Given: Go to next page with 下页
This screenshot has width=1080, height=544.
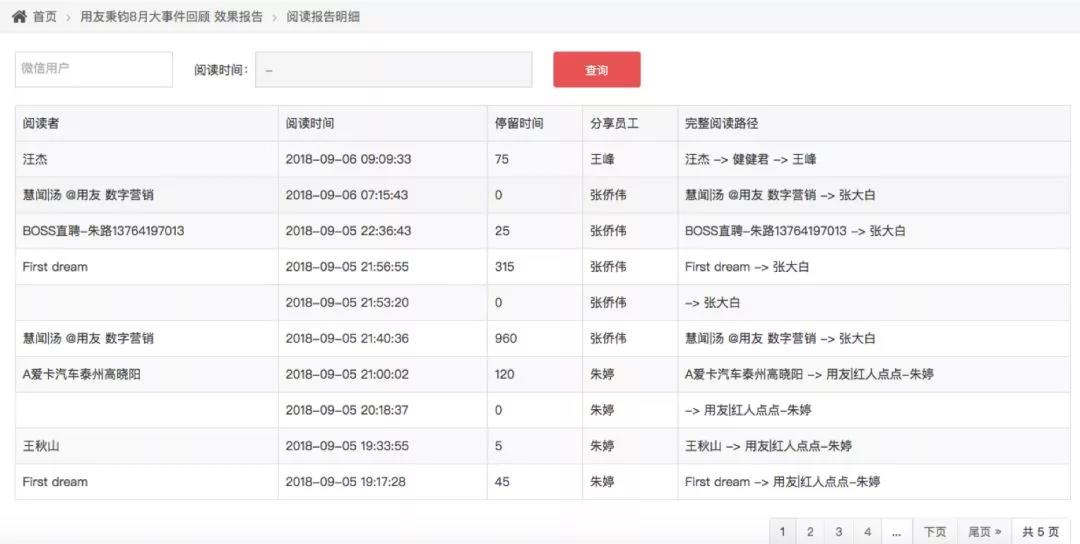Looking at the screenshot, I should point(935,532).
